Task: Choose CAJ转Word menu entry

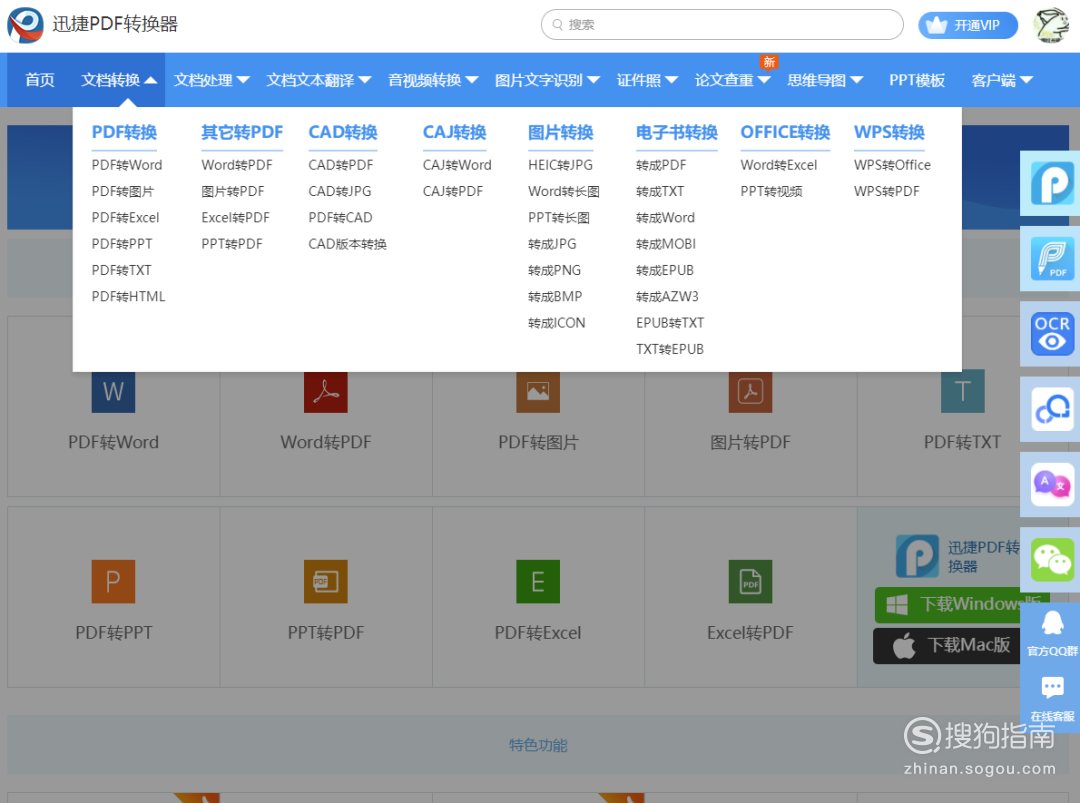Action: coord(457,165)
